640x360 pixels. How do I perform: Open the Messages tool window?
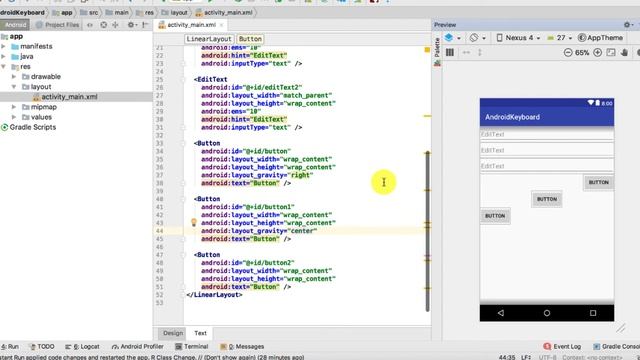click(x=242, y=347)
